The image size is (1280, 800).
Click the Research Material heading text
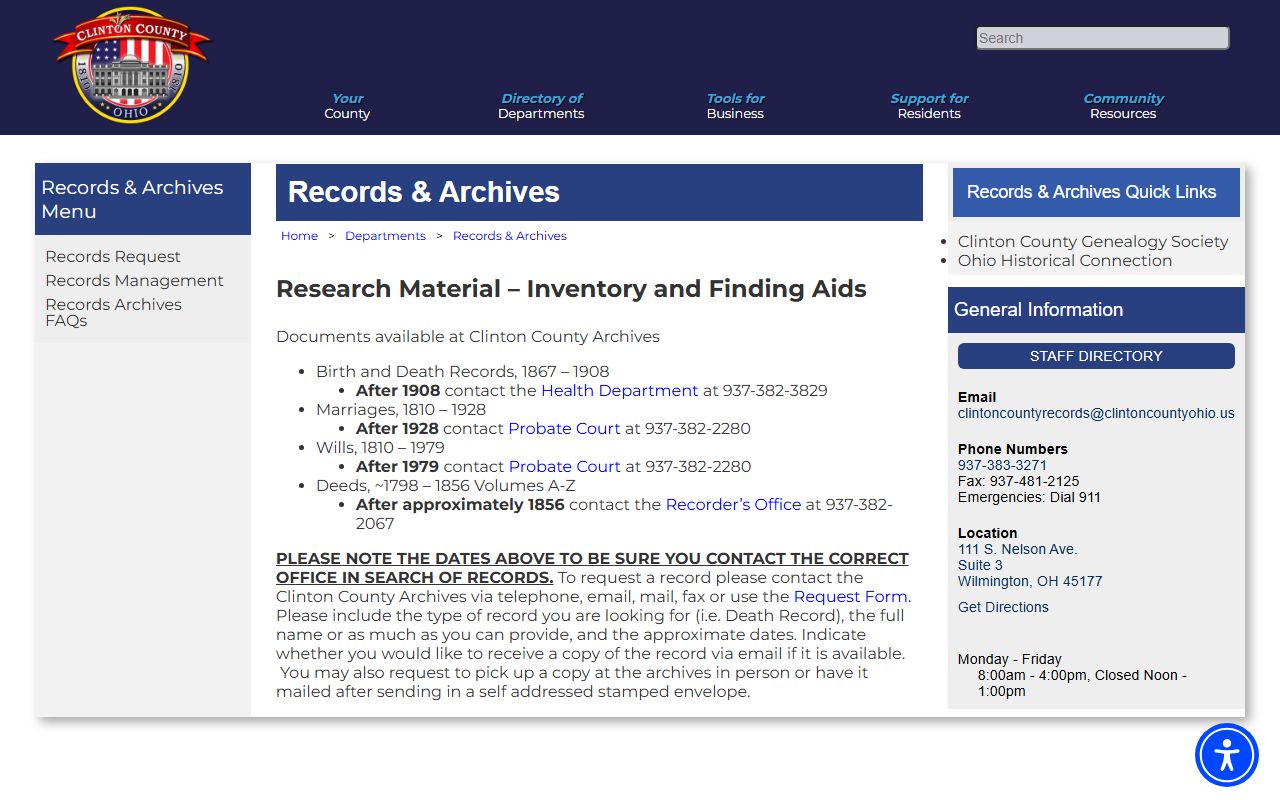571,289
